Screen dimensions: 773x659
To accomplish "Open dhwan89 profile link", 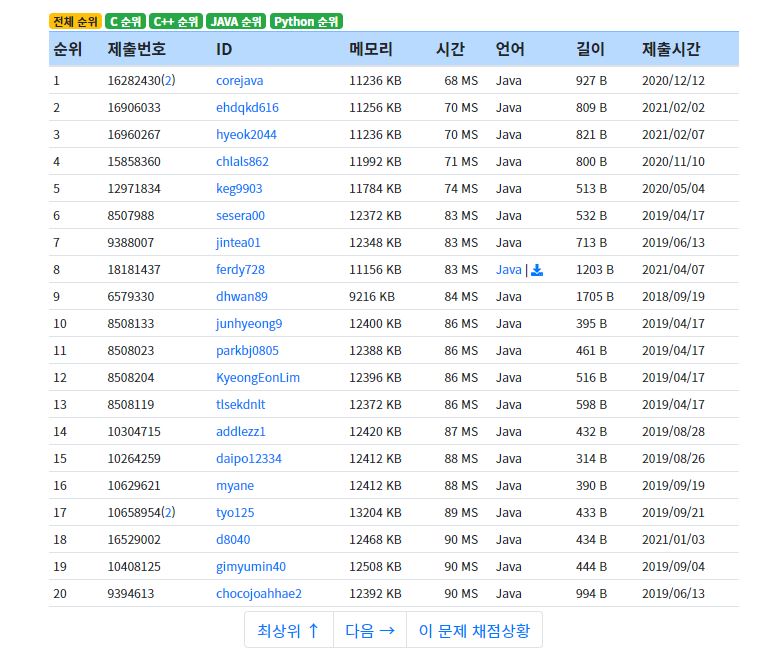I will (x=242, y=297).
